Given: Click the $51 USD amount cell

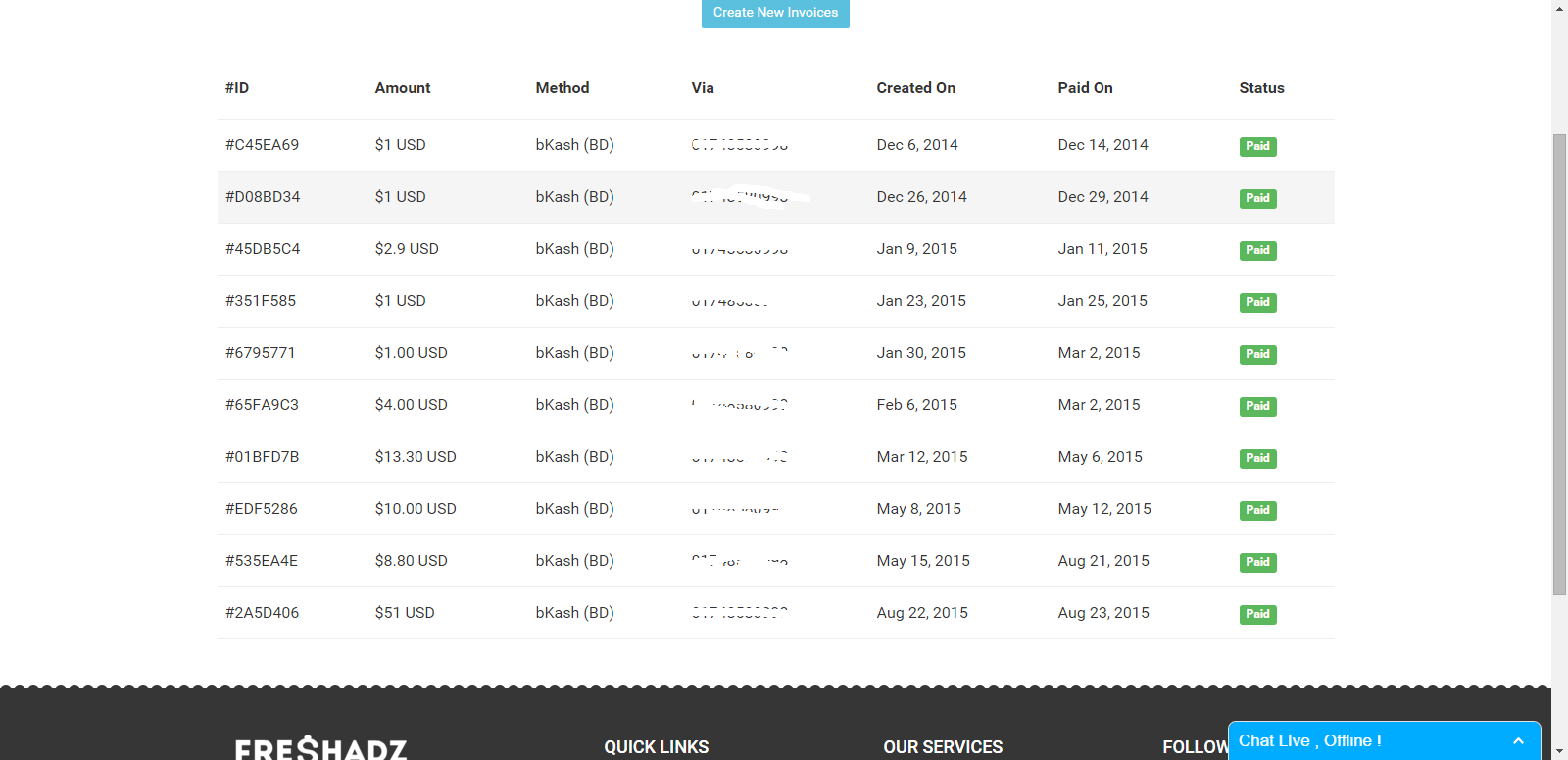Looking at the screenshot, I should coord(405,613).
